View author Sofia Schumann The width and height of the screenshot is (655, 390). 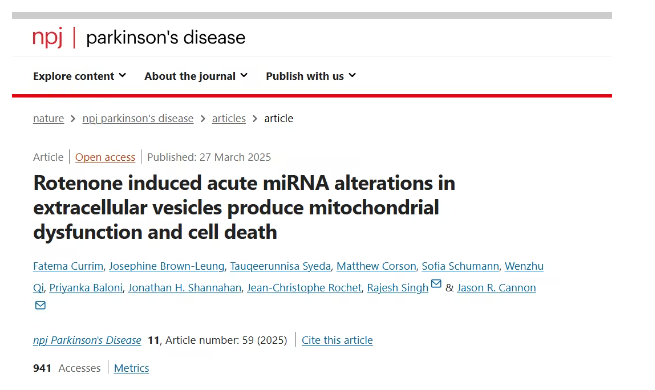coord(460,266)
